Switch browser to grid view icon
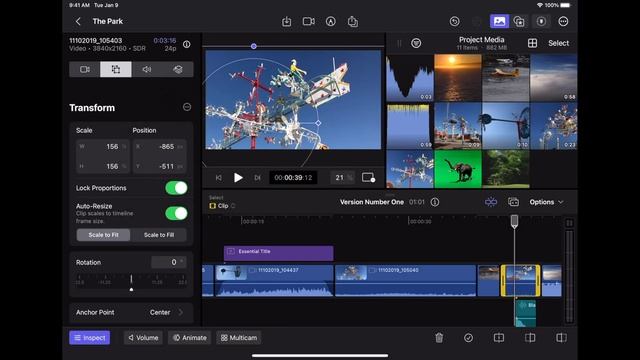The width and height of the screenshot is (640, 360). (x=532, y=43)
